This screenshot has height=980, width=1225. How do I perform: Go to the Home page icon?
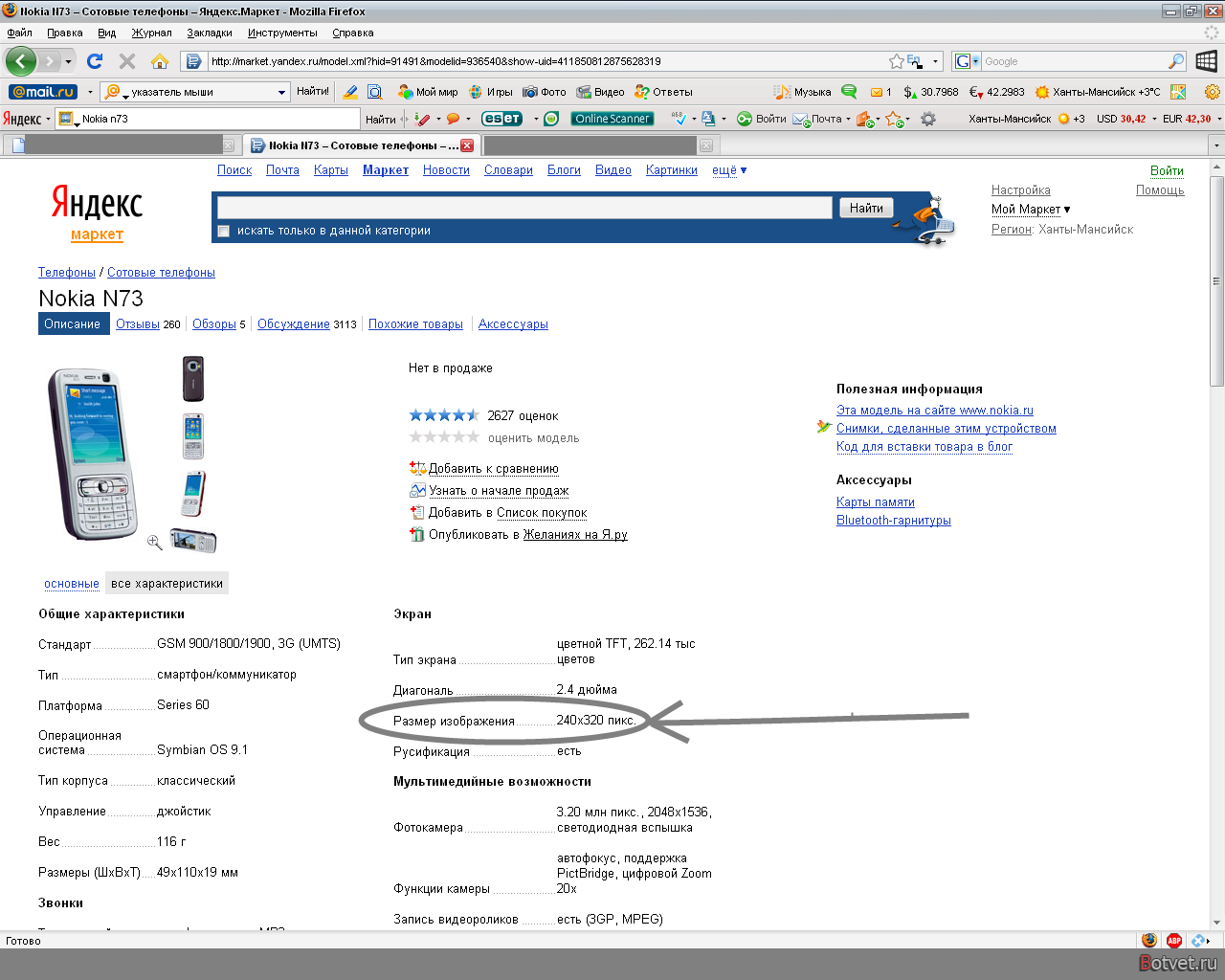point(160,61)
